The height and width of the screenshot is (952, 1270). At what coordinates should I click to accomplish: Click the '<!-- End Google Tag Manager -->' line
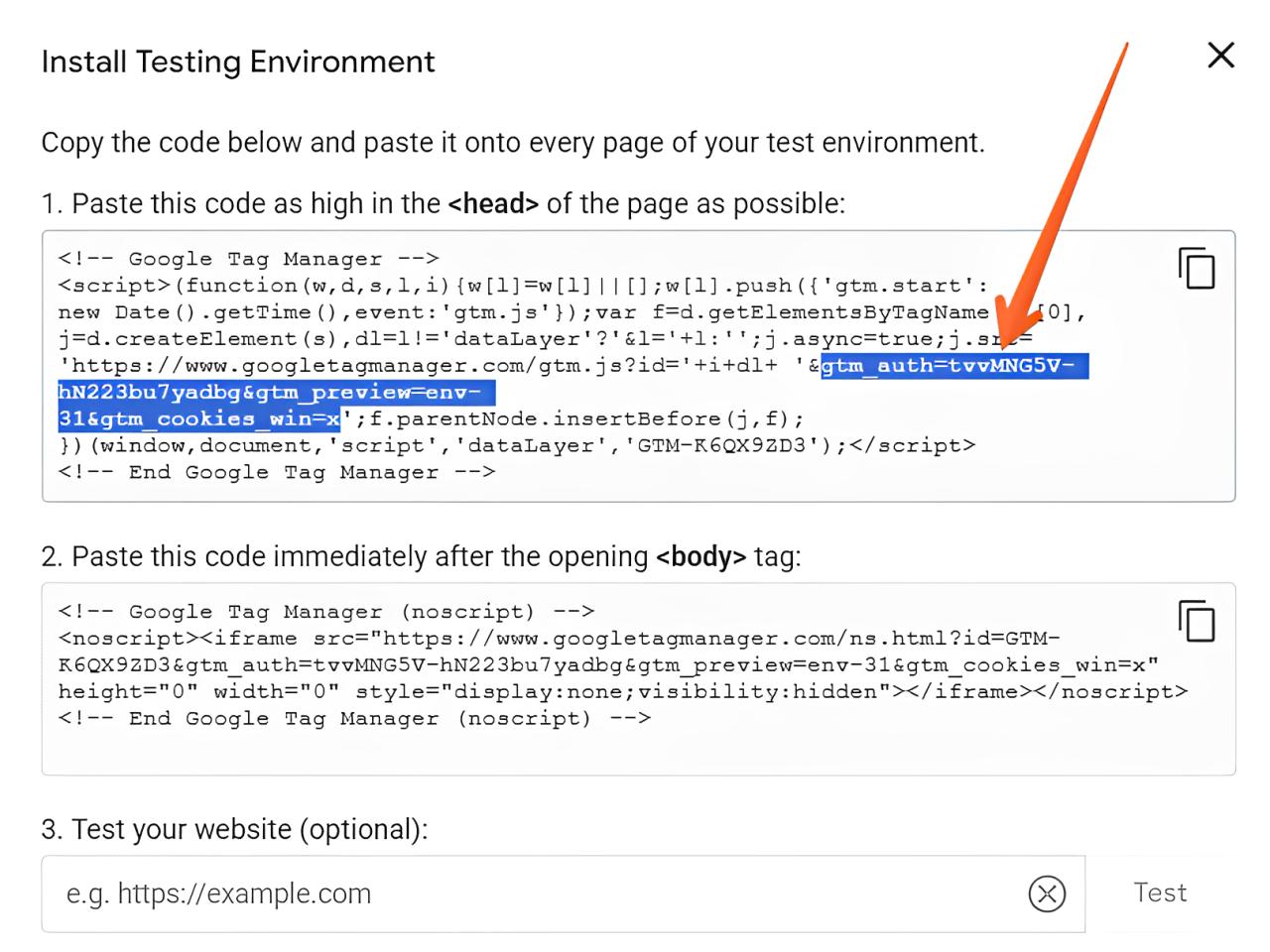[x=276, y=473]
